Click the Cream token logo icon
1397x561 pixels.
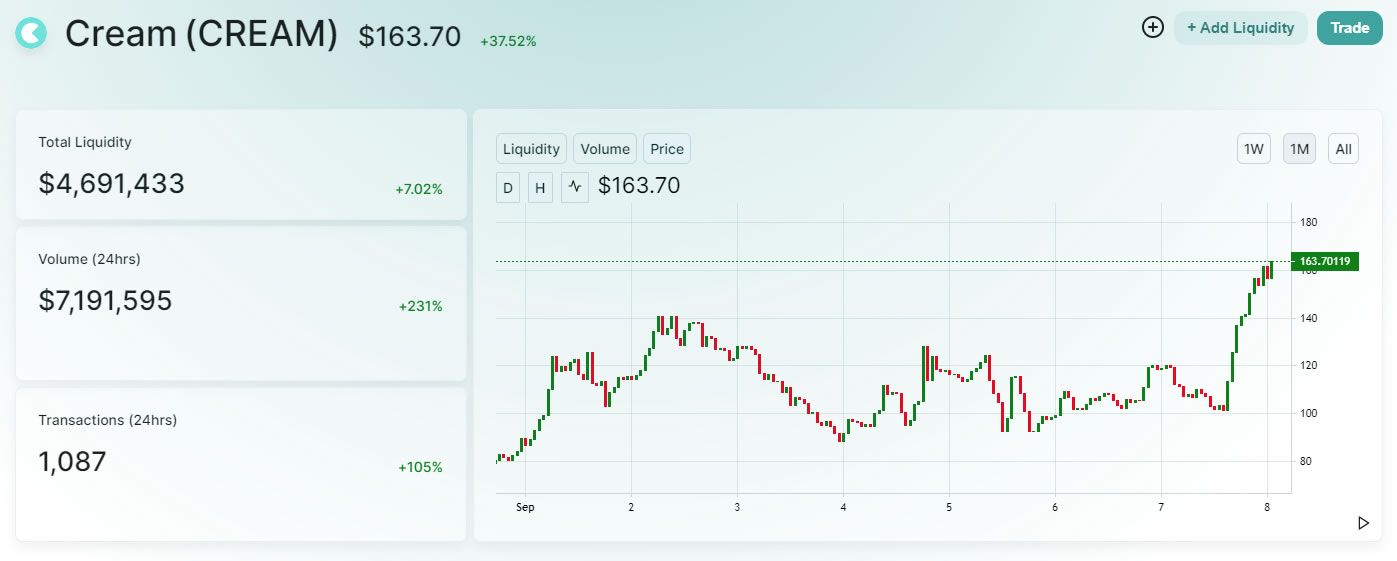[31, 33]
